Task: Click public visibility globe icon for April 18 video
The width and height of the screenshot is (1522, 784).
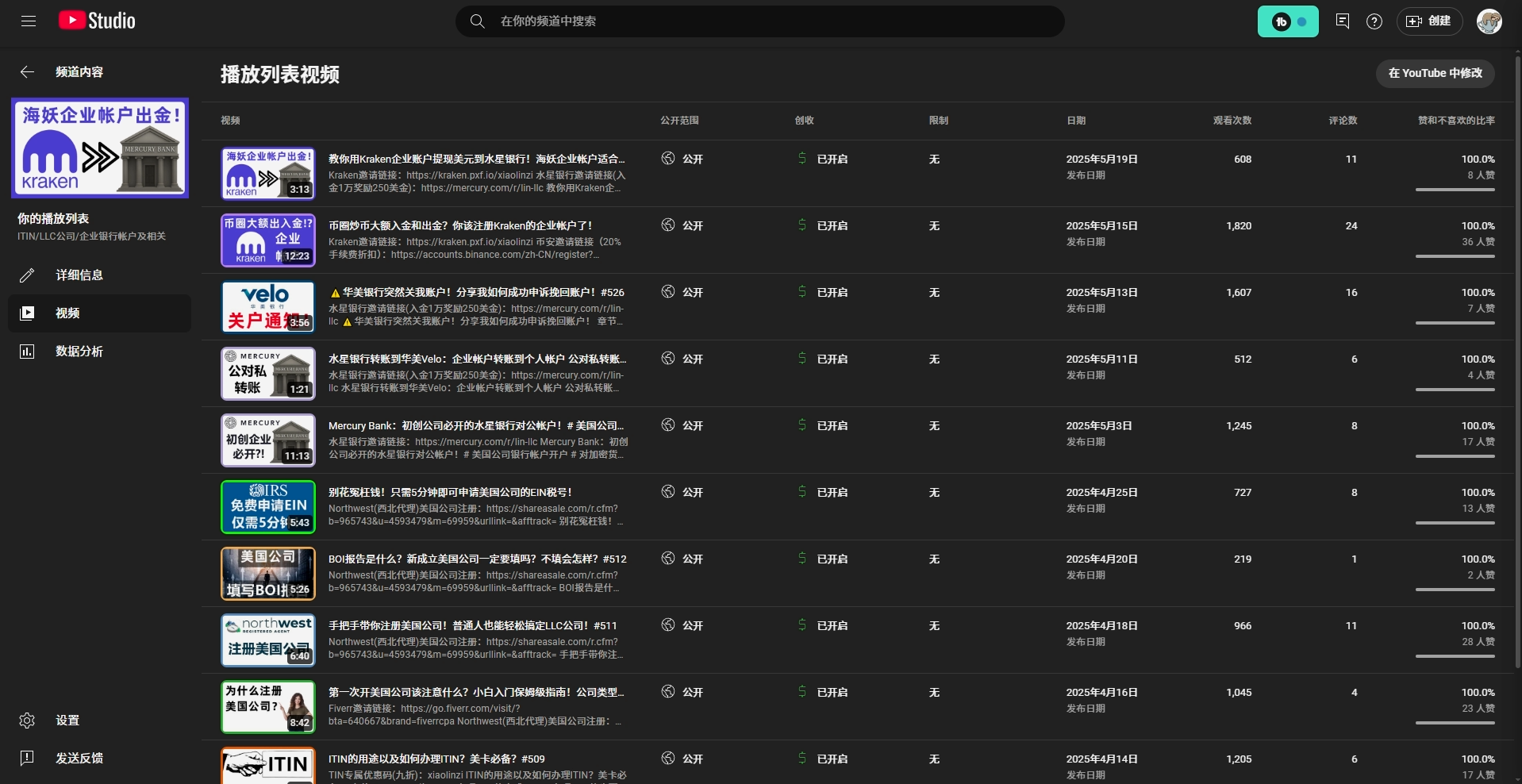Action: (x=668, y=625)
